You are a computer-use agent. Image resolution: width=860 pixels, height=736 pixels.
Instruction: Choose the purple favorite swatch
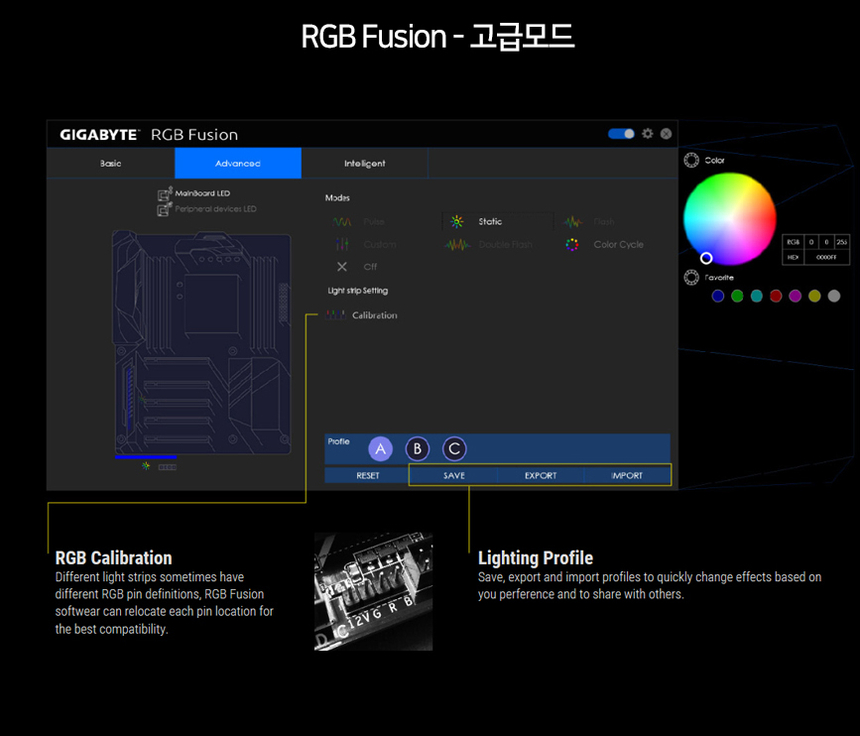pos(795,296)
